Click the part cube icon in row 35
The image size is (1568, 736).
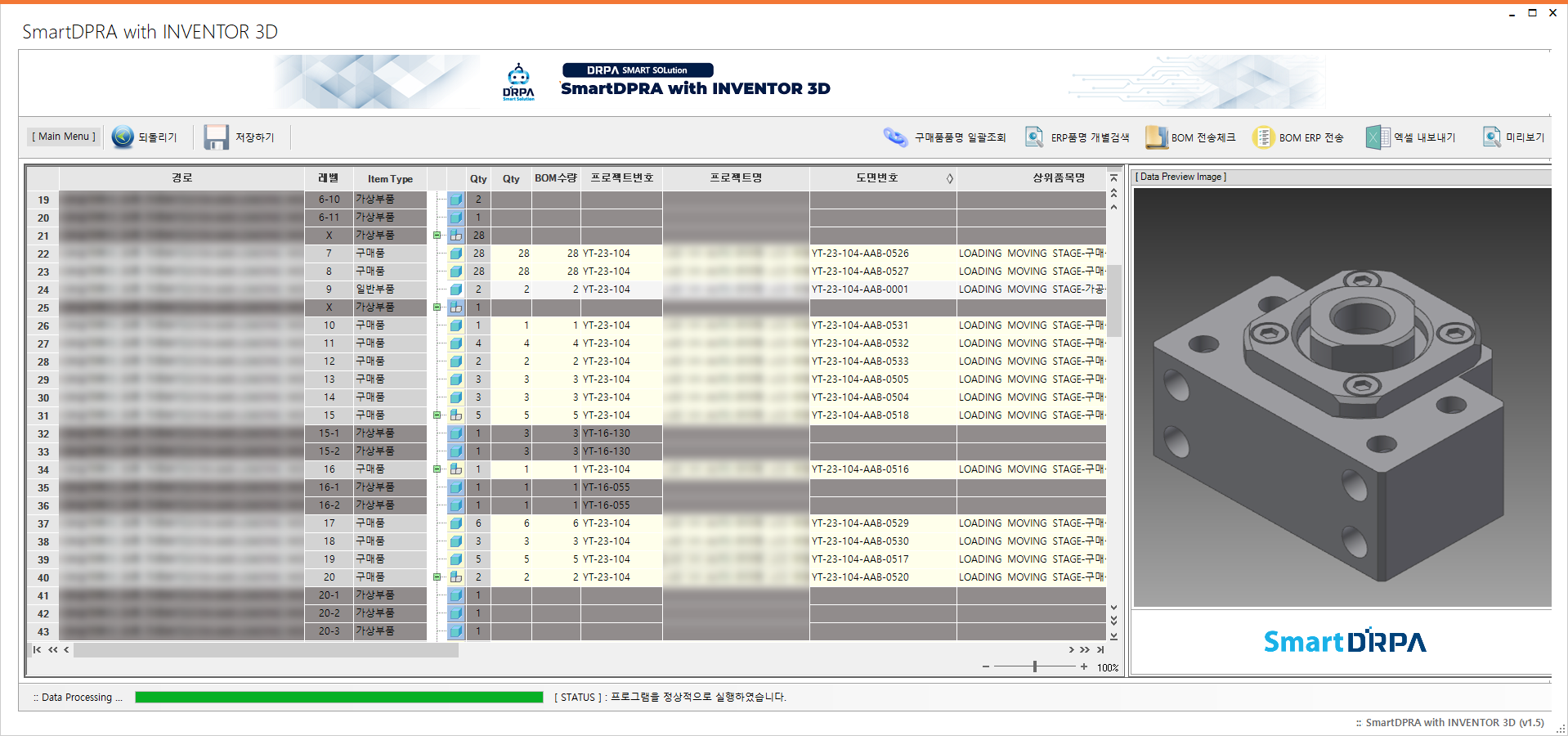click(456, 487)
